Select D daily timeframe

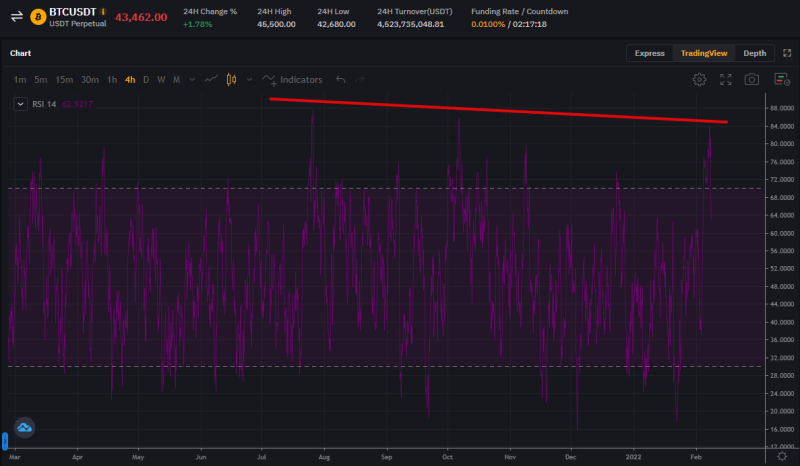pos(146,80)
